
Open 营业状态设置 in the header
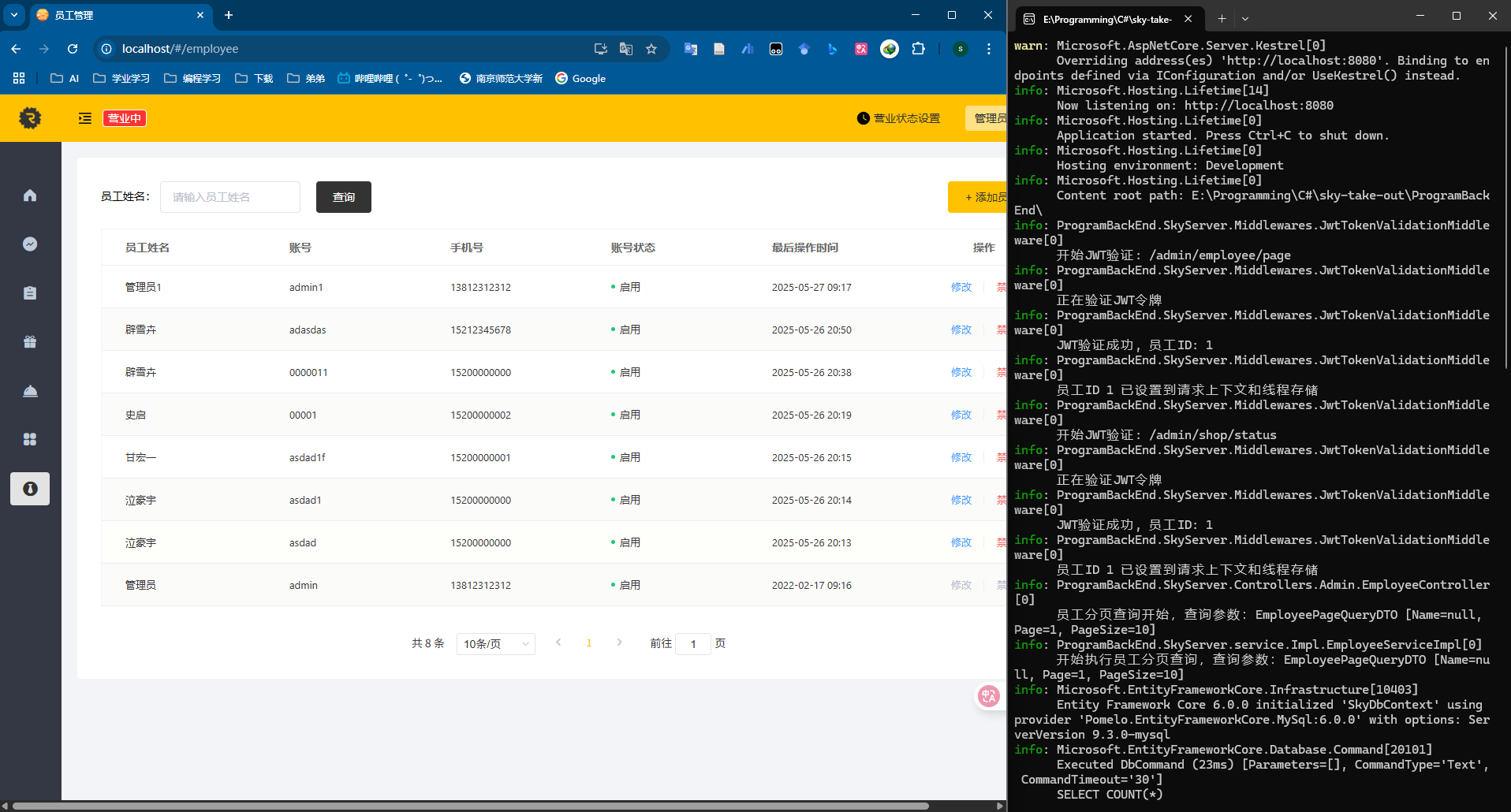click(898, 118)
